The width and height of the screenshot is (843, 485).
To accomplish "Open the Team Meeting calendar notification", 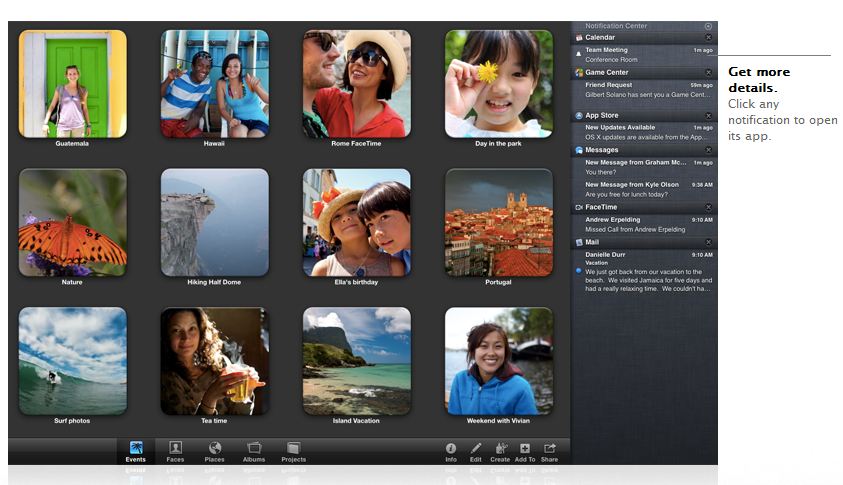I will [x=644, y=55].
